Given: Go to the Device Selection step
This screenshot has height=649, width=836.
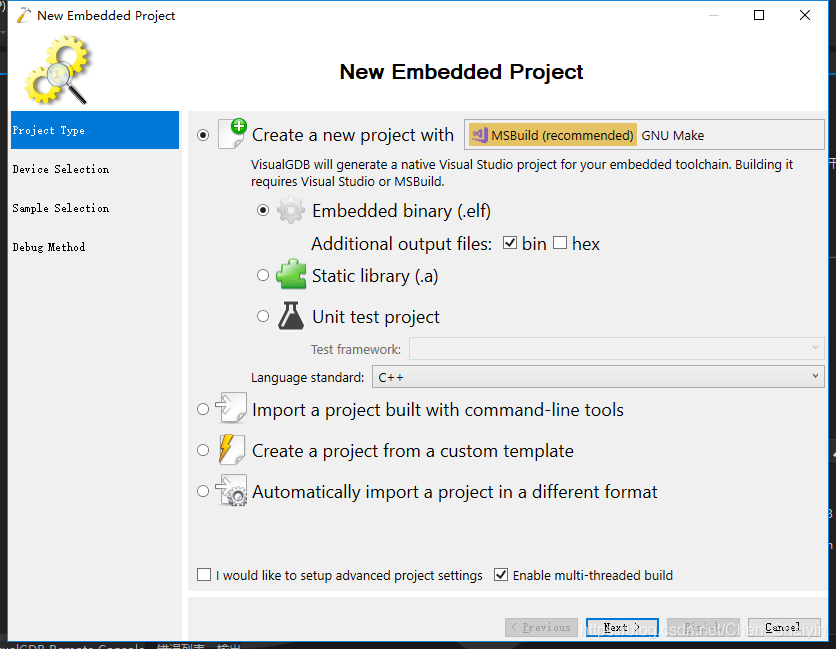Looking at the screenshot, I should click(x=95, y=169).
